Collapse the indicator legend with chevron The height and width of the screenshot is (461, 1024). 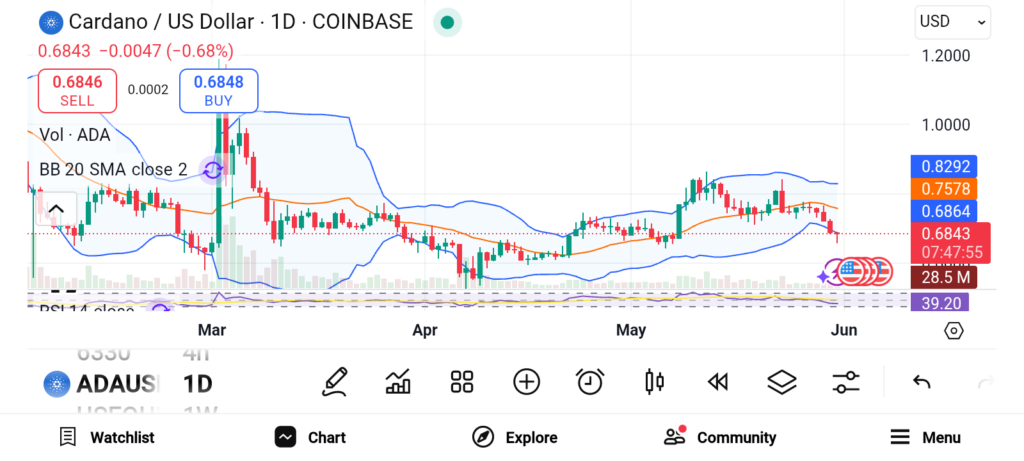point(56,209)
